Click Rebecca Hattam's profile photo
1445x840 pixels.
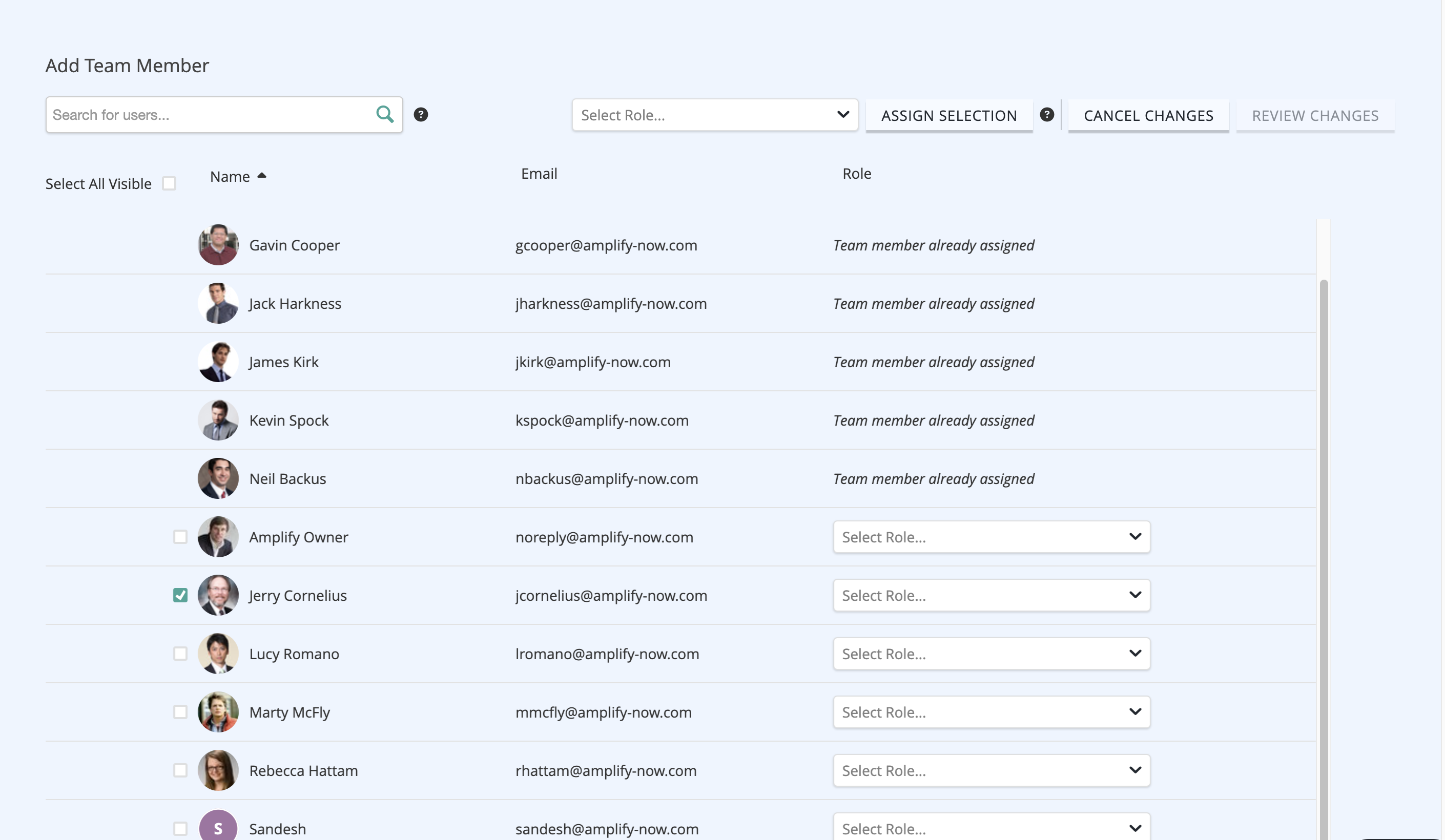218,771
